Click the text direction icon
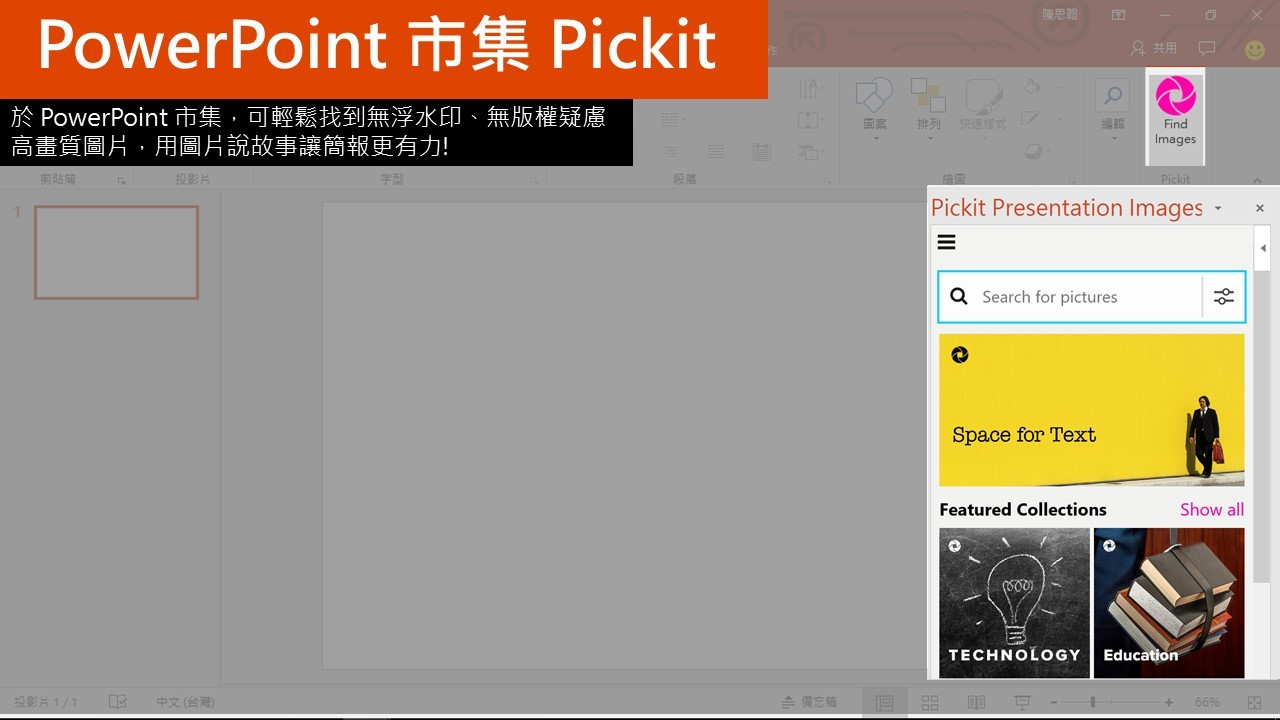 [811, 89]
